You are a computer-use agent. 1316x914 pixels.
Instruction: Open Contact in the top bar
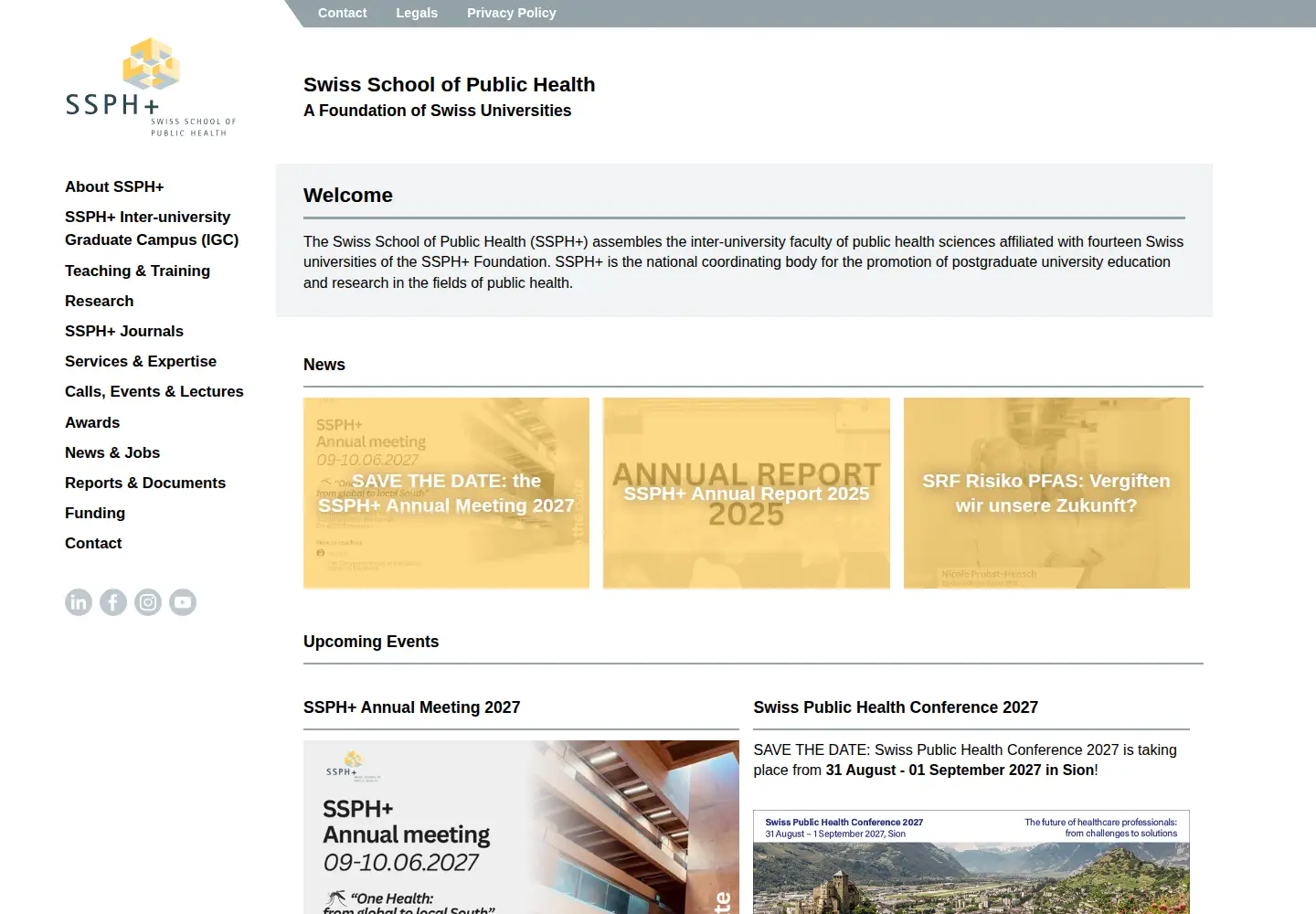coord(342,13)
